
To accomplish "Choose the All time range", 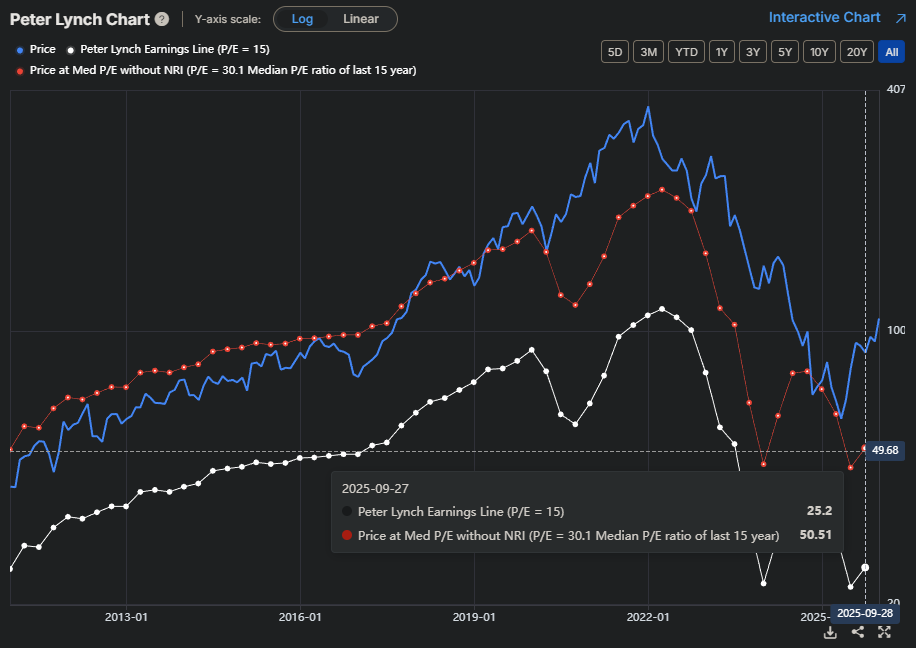I will (890, 52).
